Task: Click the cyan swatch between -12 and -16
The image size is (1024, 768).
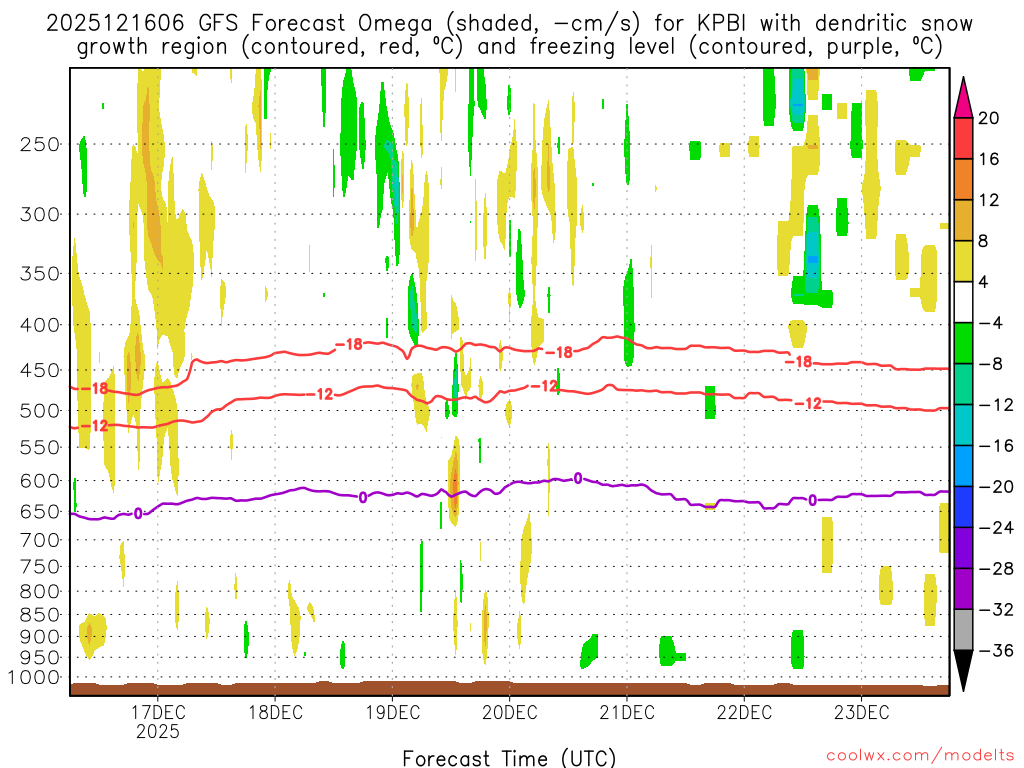Action: [963, 425]
